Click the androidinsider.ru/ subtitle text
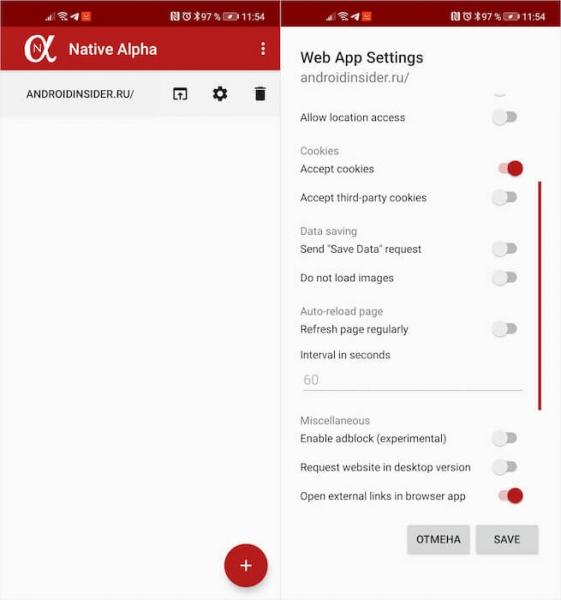561x600 pixels. click(354, 78)
